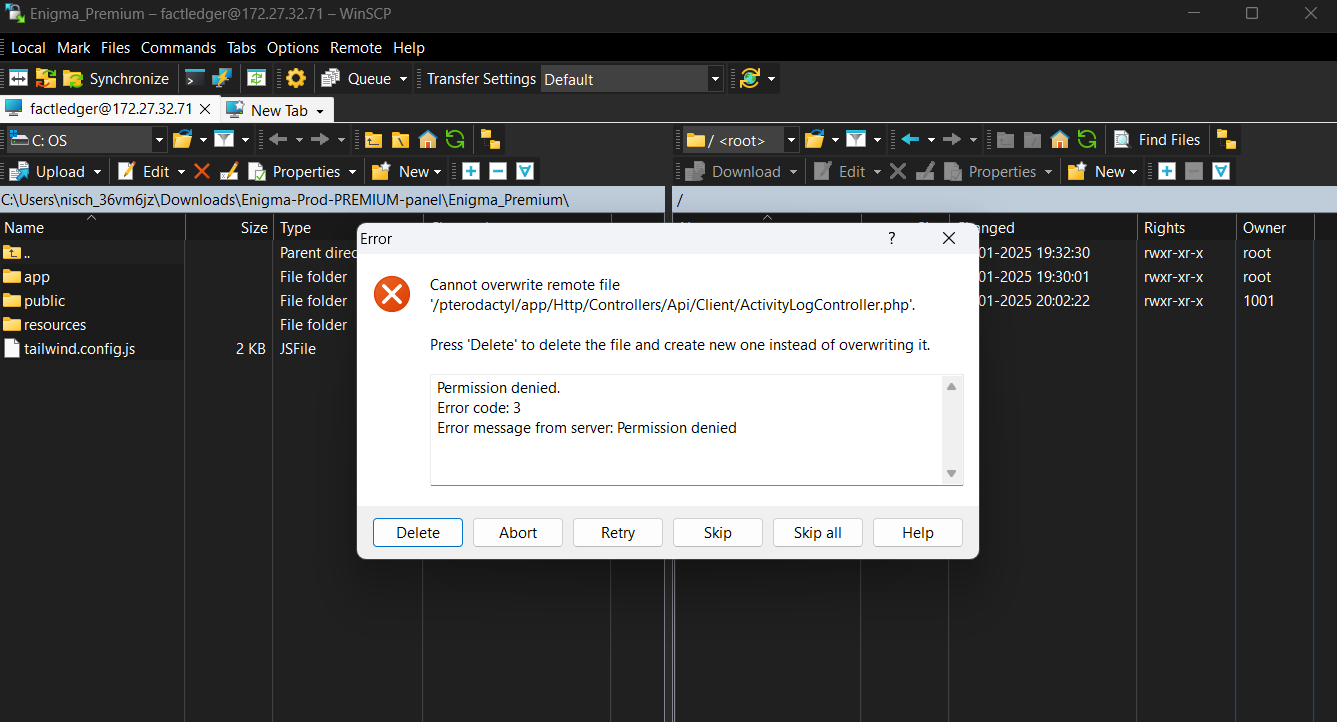Click the globe refresh session icon

[749, 78]
